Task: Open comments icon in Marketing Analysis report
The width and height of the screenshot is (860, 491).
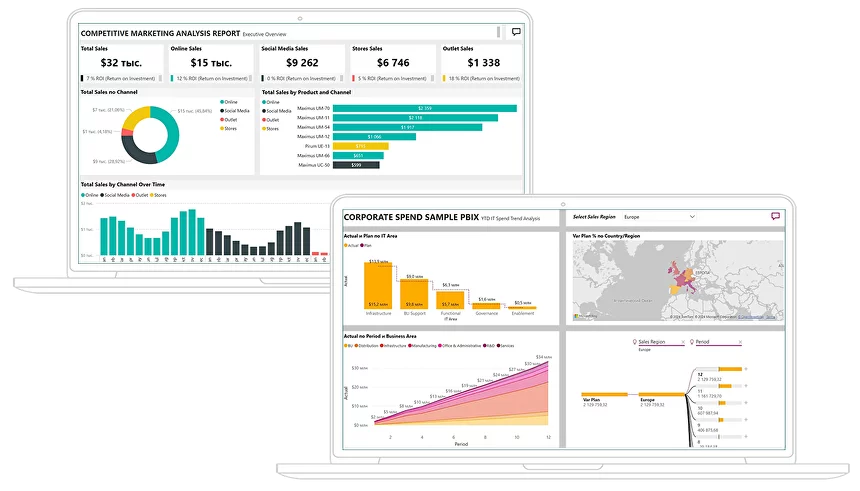Action: [516, 32]
